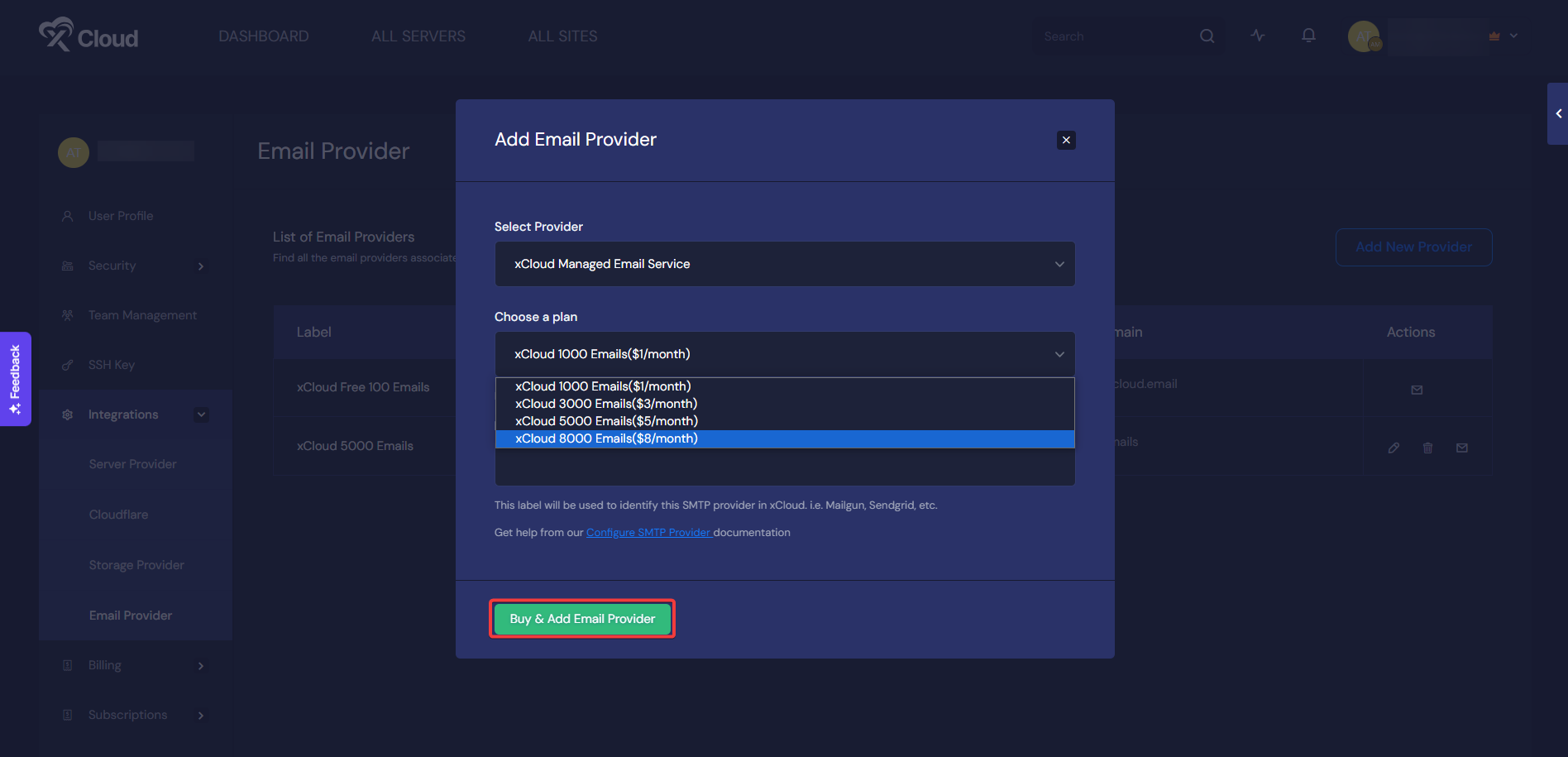Open notifications via the bell icon
1568x757 pixels.
tap(1308, 36)
